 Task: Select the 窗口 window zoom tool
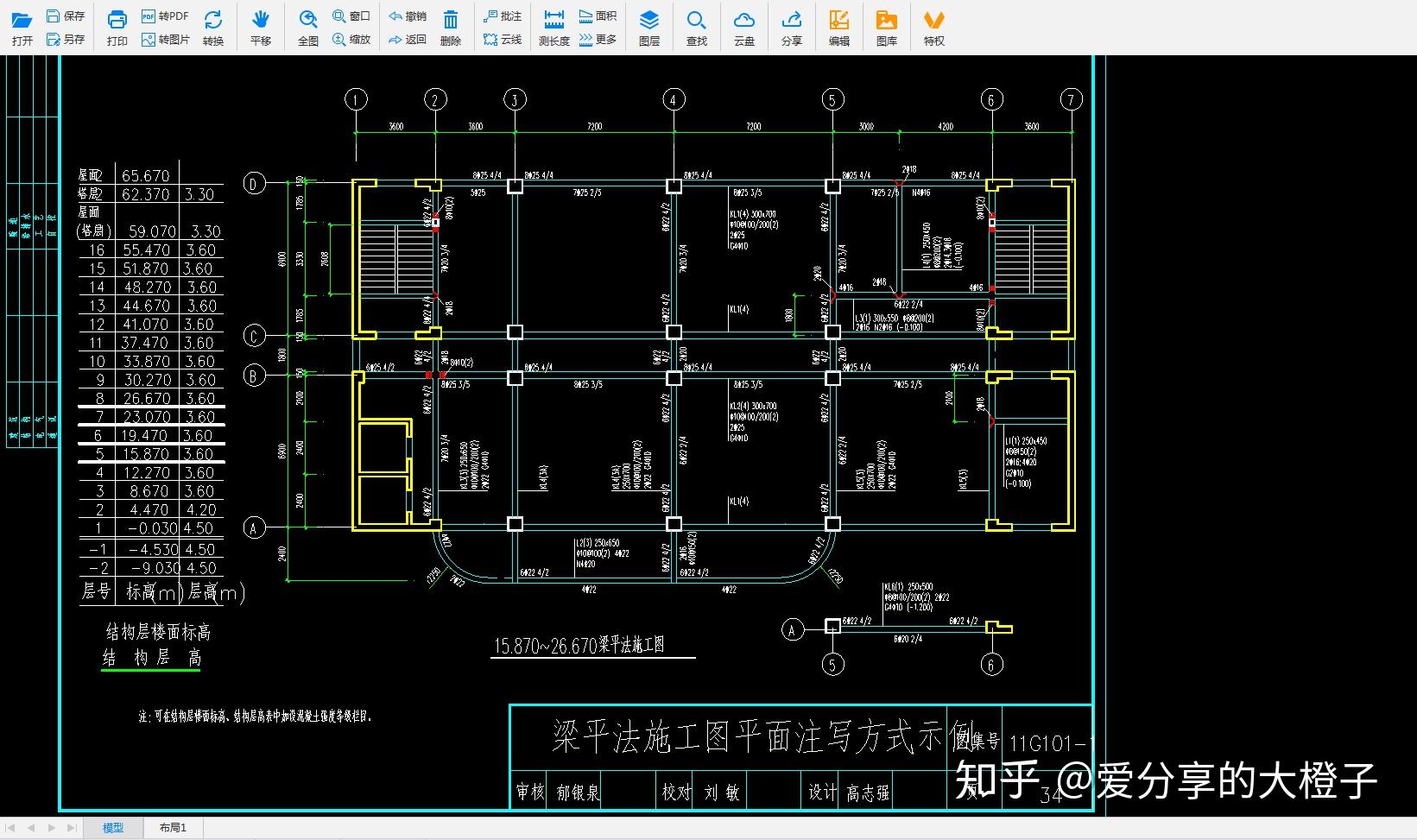click(x=351, y=16)
